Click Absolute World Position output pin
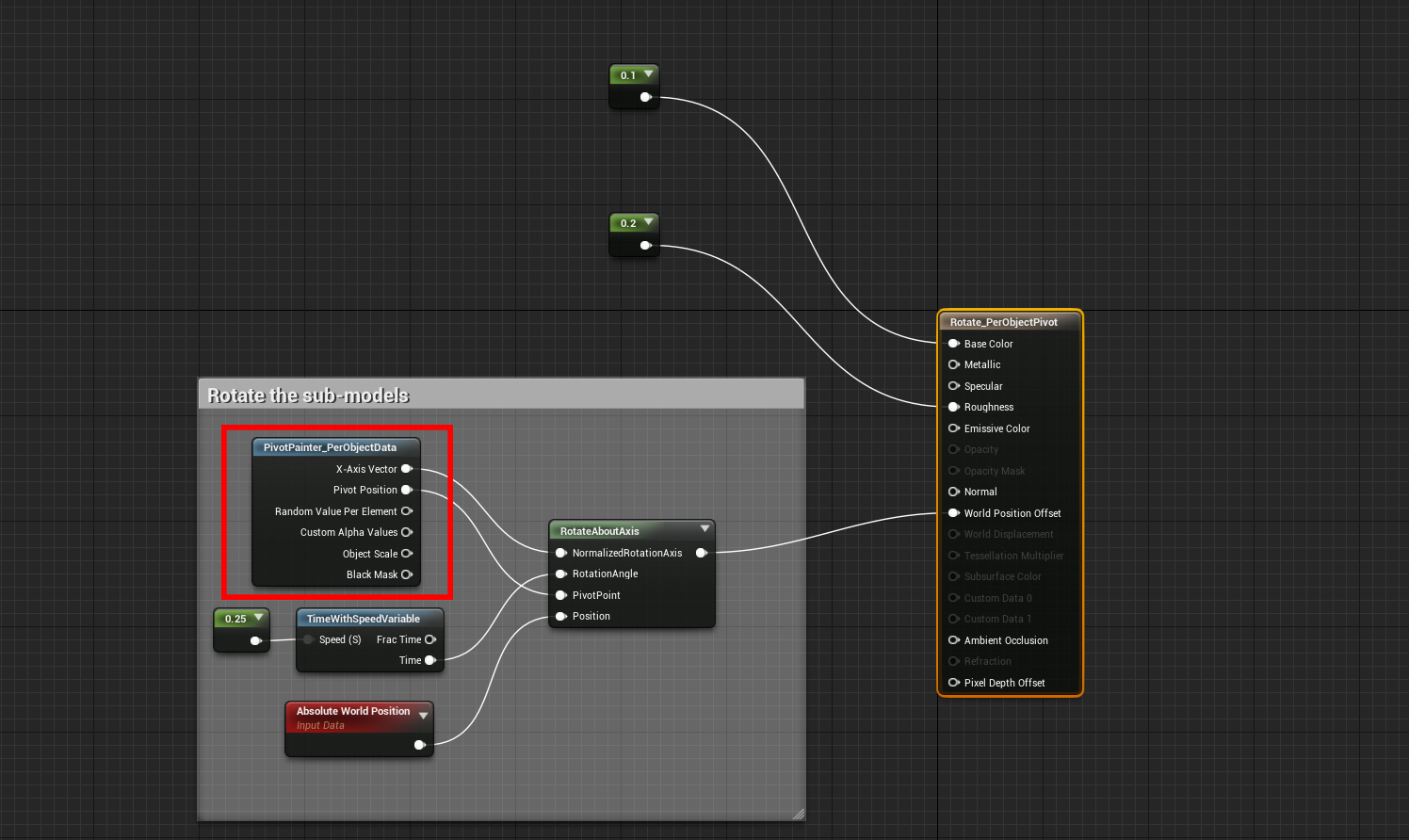 tap(420, 745)
